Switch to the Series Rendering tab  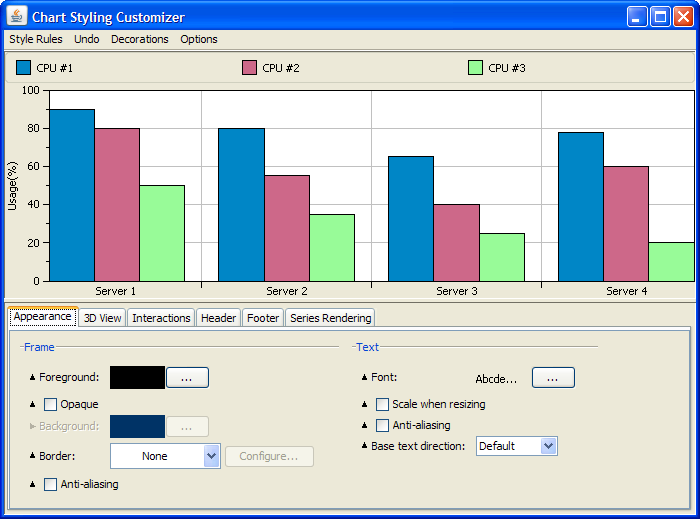pos(331,318)
